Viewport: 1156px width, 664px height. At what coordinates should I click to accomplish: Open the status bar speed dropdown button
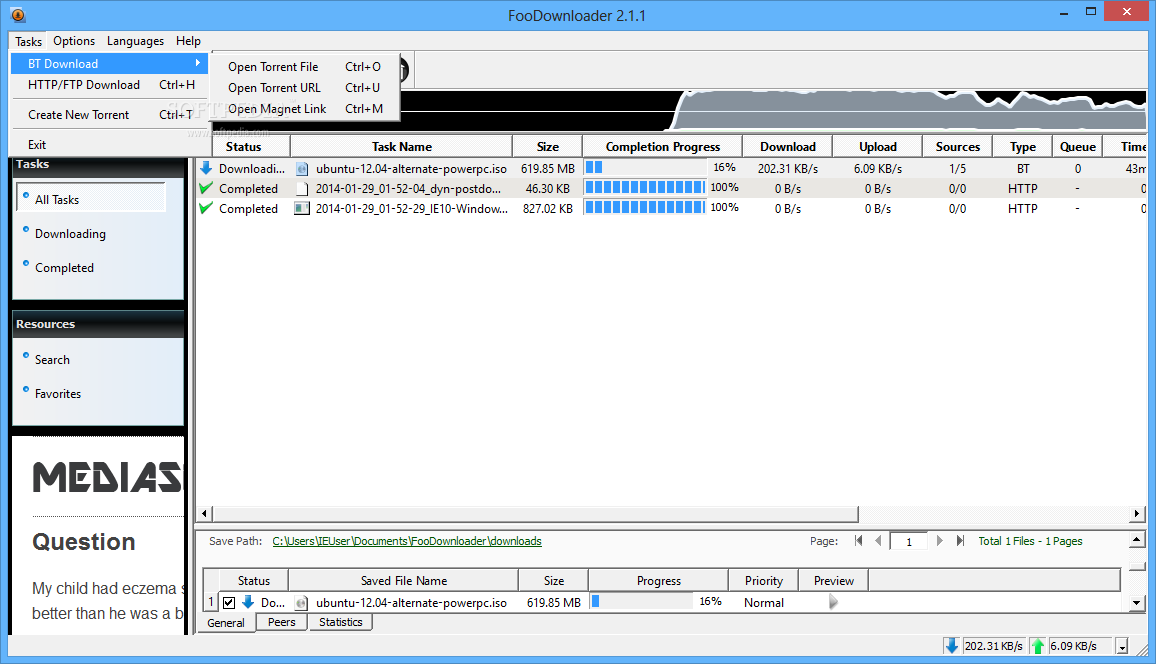pos(1122,647)
